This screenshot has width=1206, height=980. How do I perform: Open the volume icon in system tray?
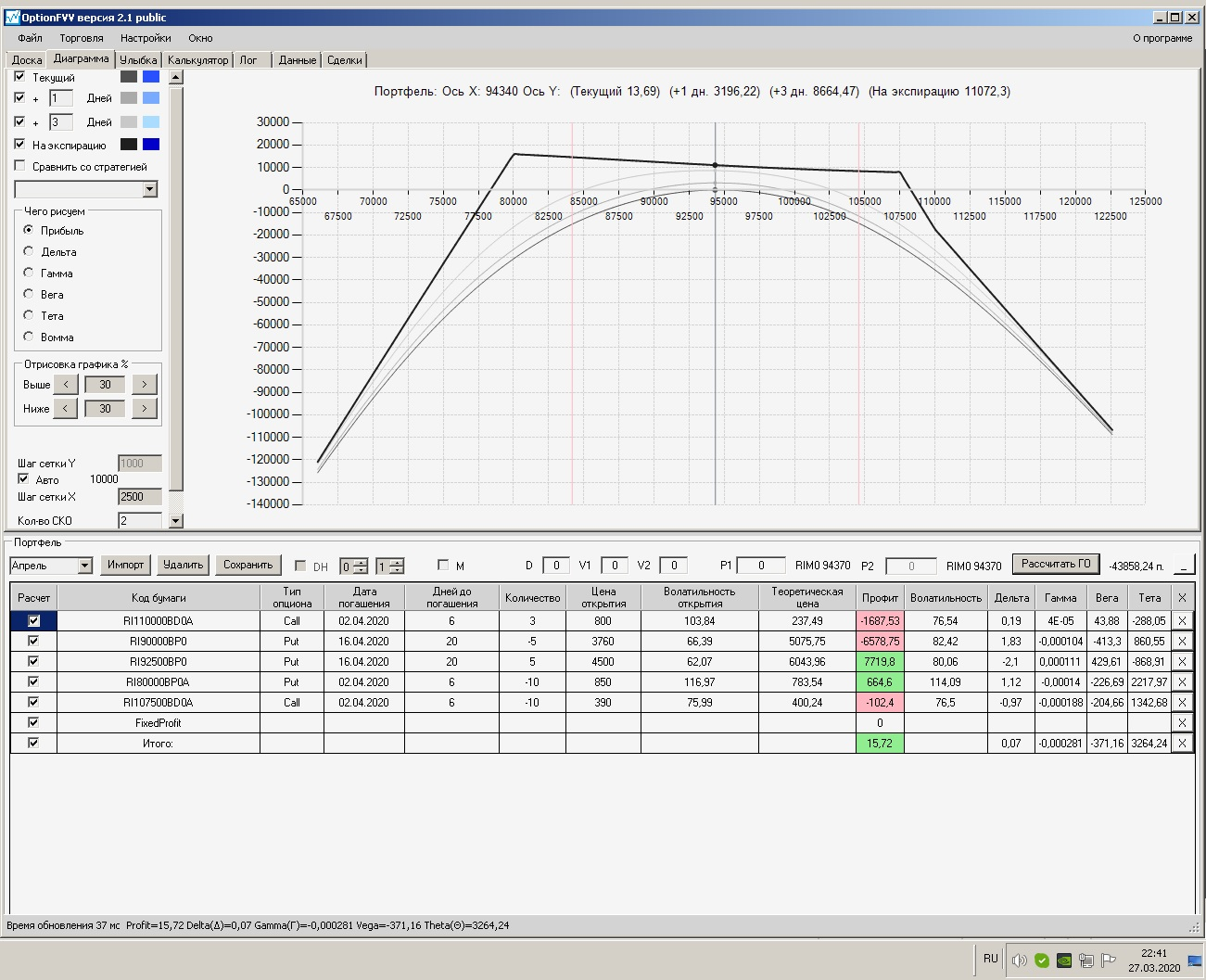[x=1020, y=961]
